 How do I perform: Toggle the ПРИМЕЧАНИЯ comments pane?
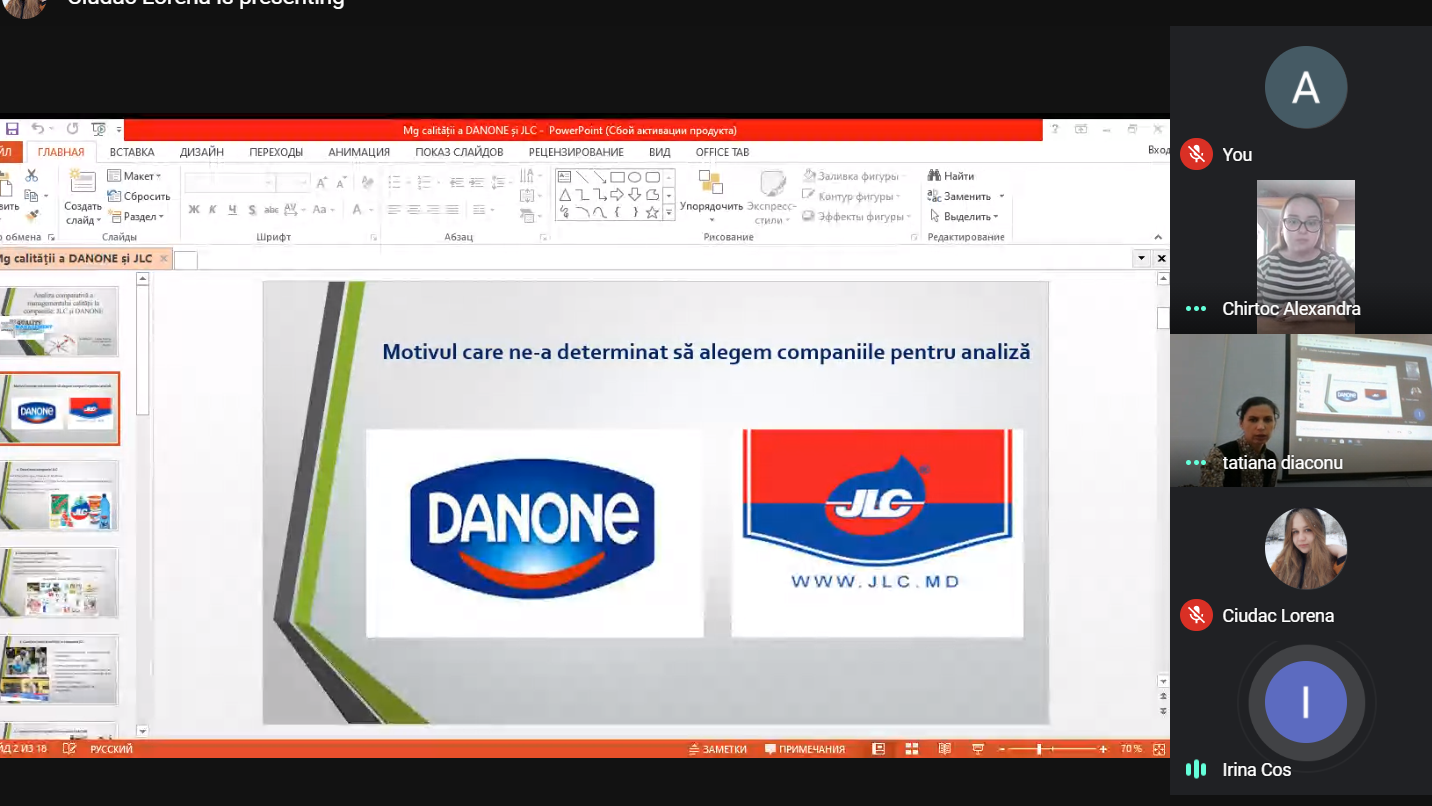pos(804,749)
